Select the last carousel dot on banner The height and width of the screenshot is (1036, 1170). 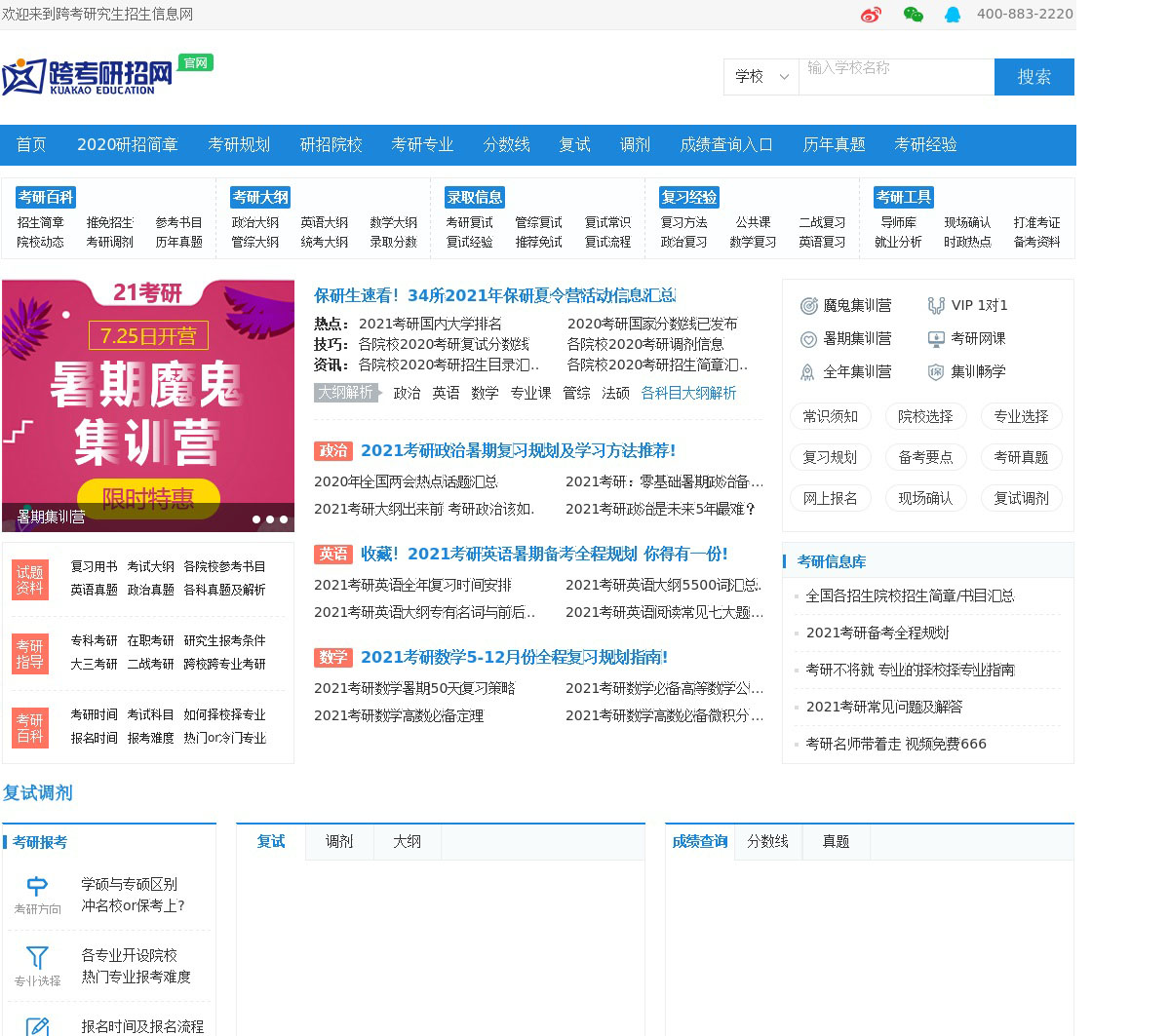coord(284,519)
